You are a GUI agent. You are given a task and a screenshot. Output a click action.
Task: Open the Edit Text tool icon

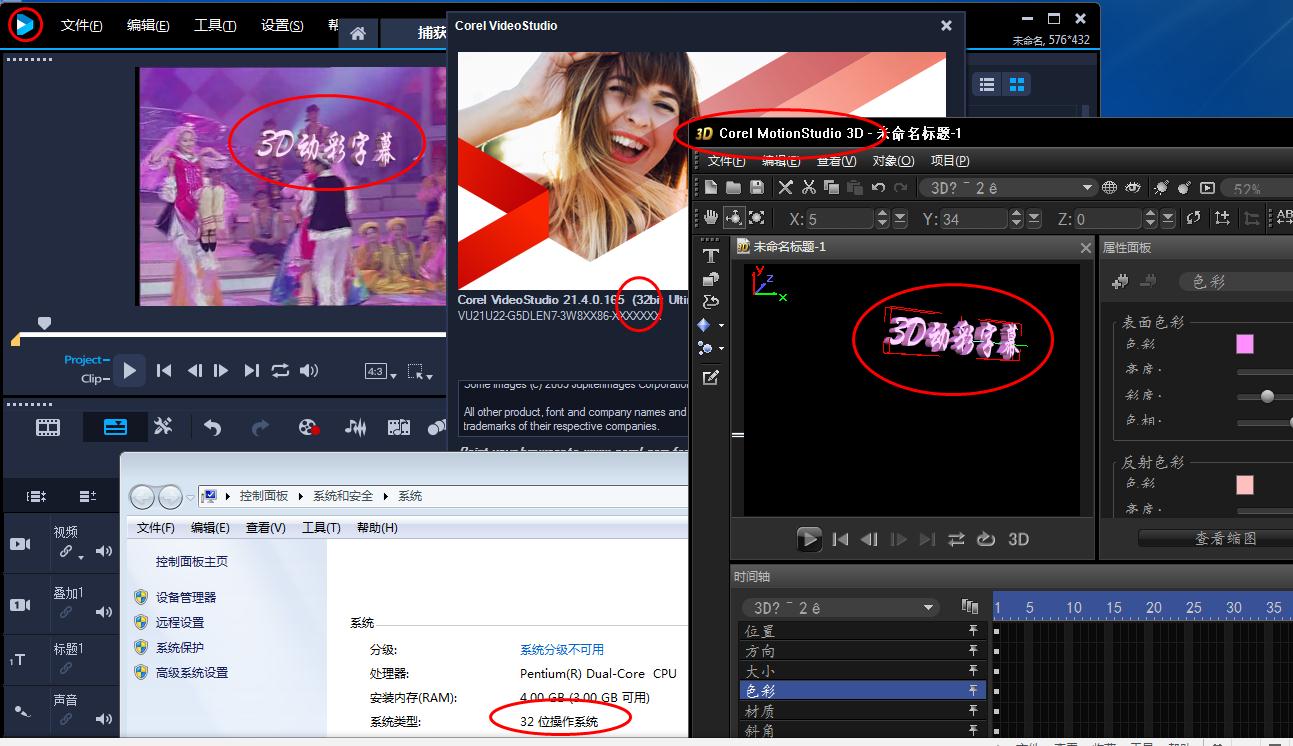pyautogui.click(x=710, y=378)
